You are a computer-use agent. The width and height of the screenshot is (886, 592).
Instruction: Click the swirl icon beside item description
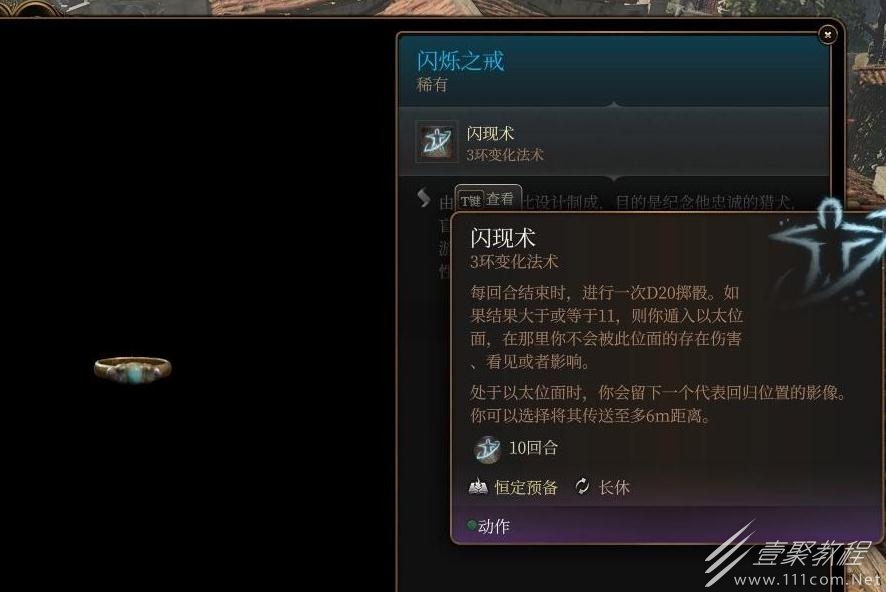pyautogui.click(x=424, y=198)
